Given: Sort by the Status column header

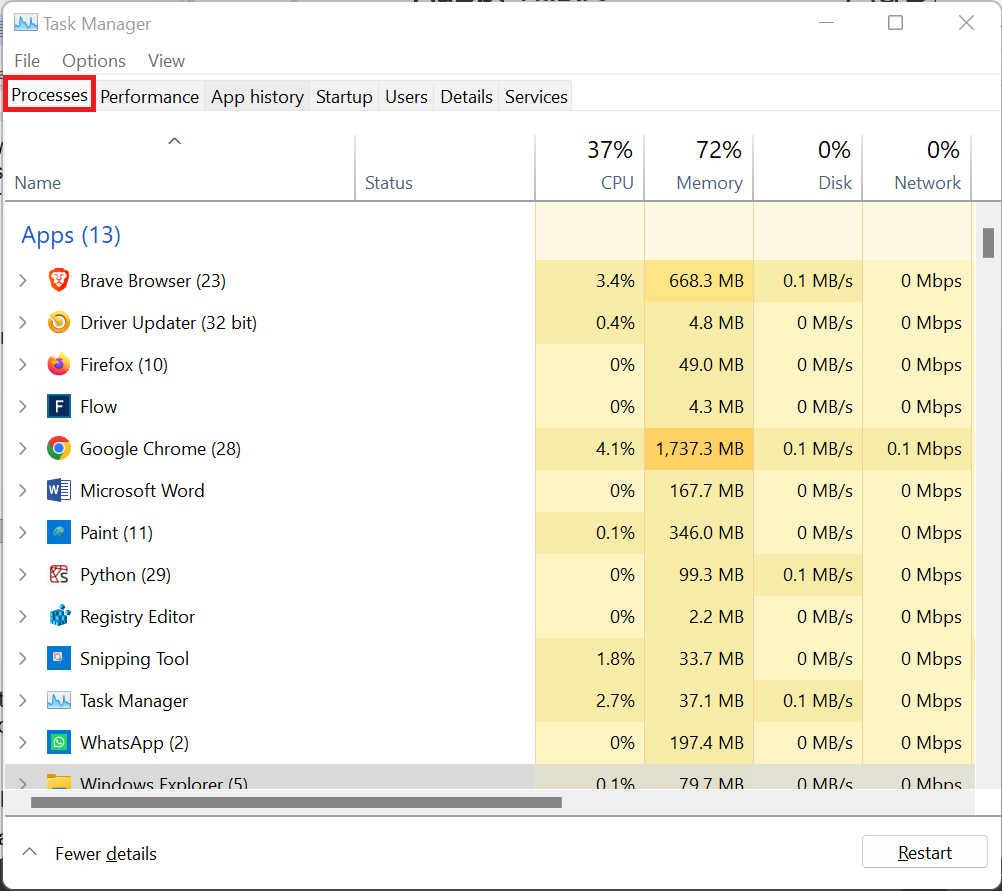Looking at the screenshot, I should point(445,167).
